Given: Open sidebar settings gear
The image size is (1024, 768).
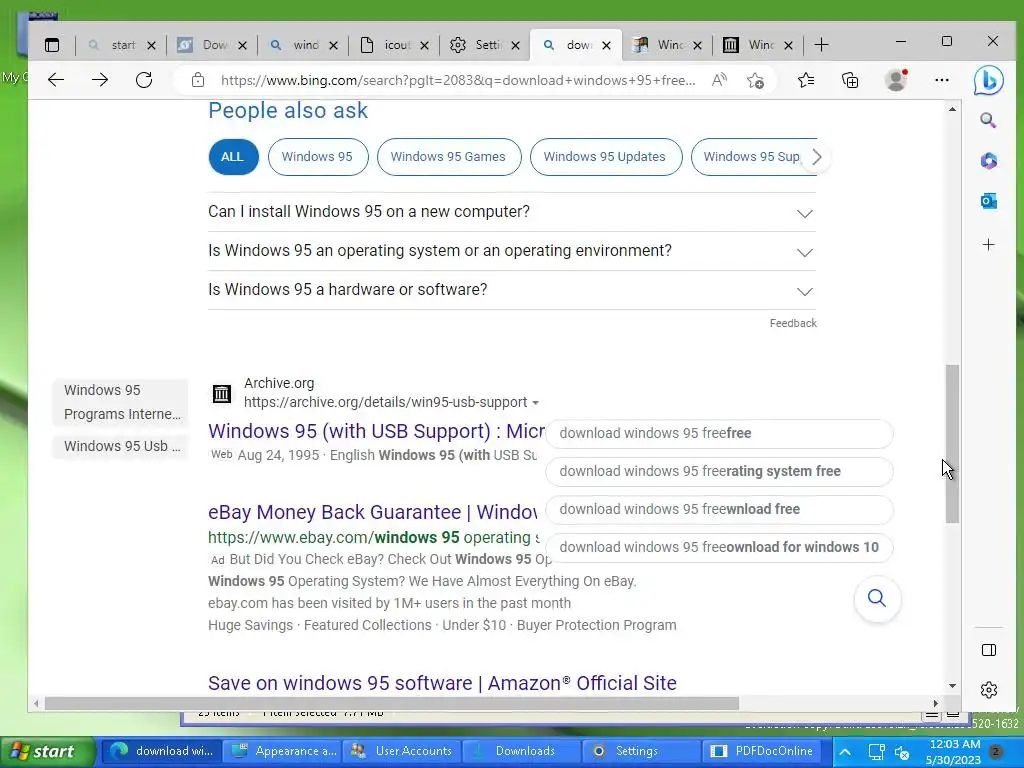Looking at the screenshot, I should point(989,690).
